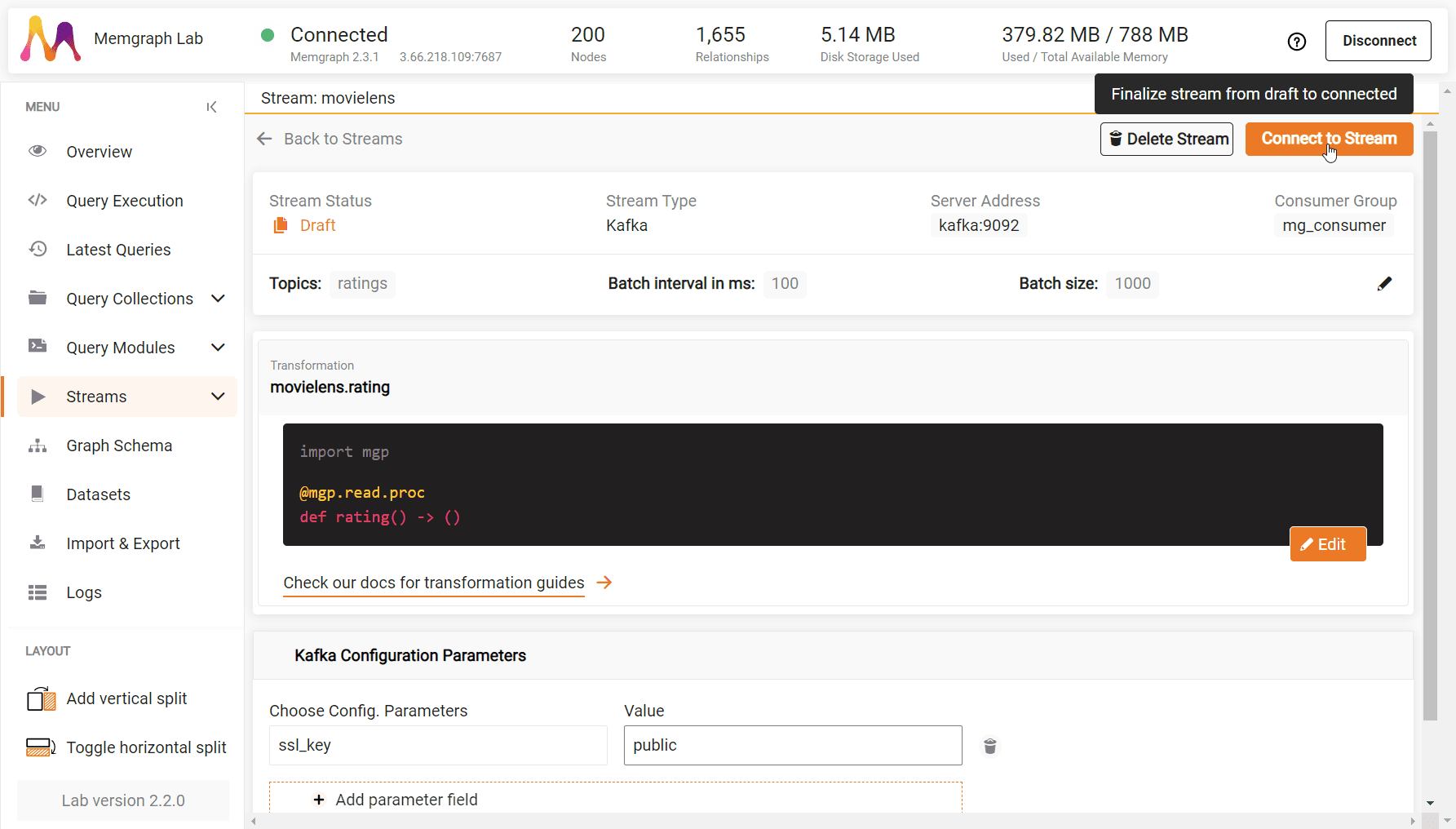The width and height of the screenshot is (1456, 829).
Task: Open Query Execution page
Action: point(126,201)
